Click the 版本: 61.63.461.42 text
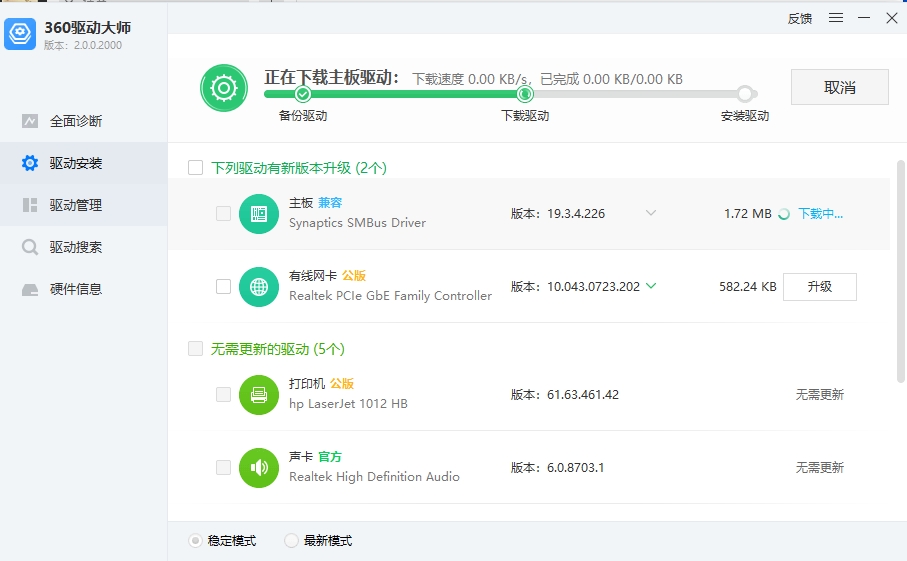 [565, 394]
